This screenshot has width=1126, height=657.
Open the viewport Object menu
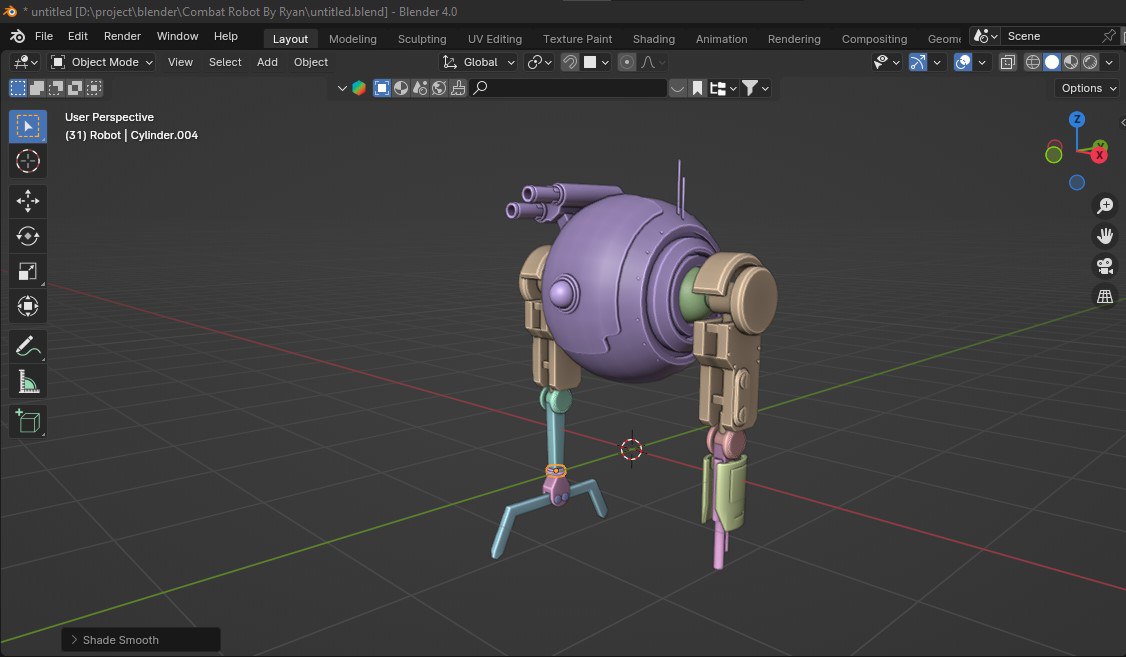coord(311,62)
